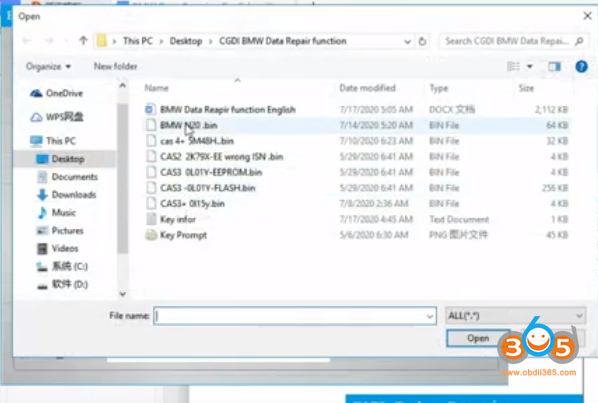Click the change view layout icon
This screenshot has height=403, width=598.
coord(513,66)
